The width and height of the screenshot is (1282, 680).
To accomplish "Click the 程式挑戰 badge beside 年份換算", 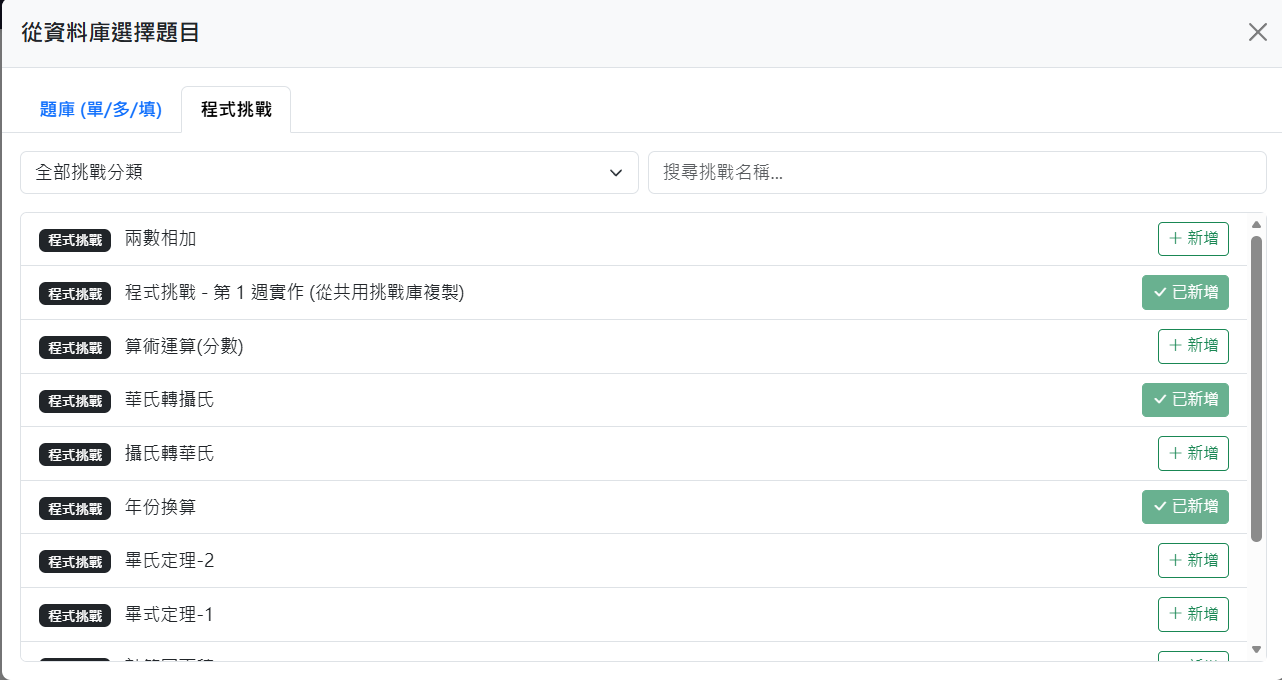I will pyautogui.click(x=75, y=508).
